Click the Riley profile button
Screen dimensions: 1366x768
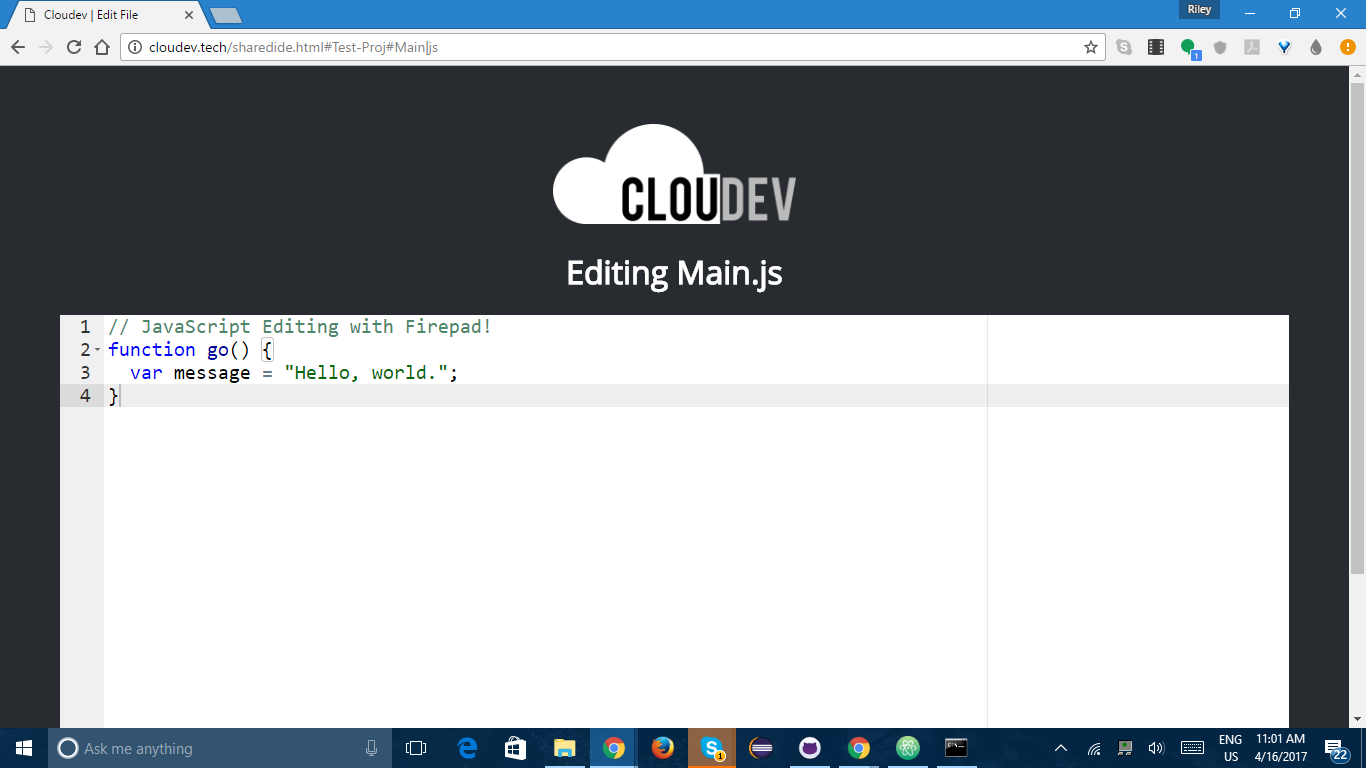click(1199, 9)
